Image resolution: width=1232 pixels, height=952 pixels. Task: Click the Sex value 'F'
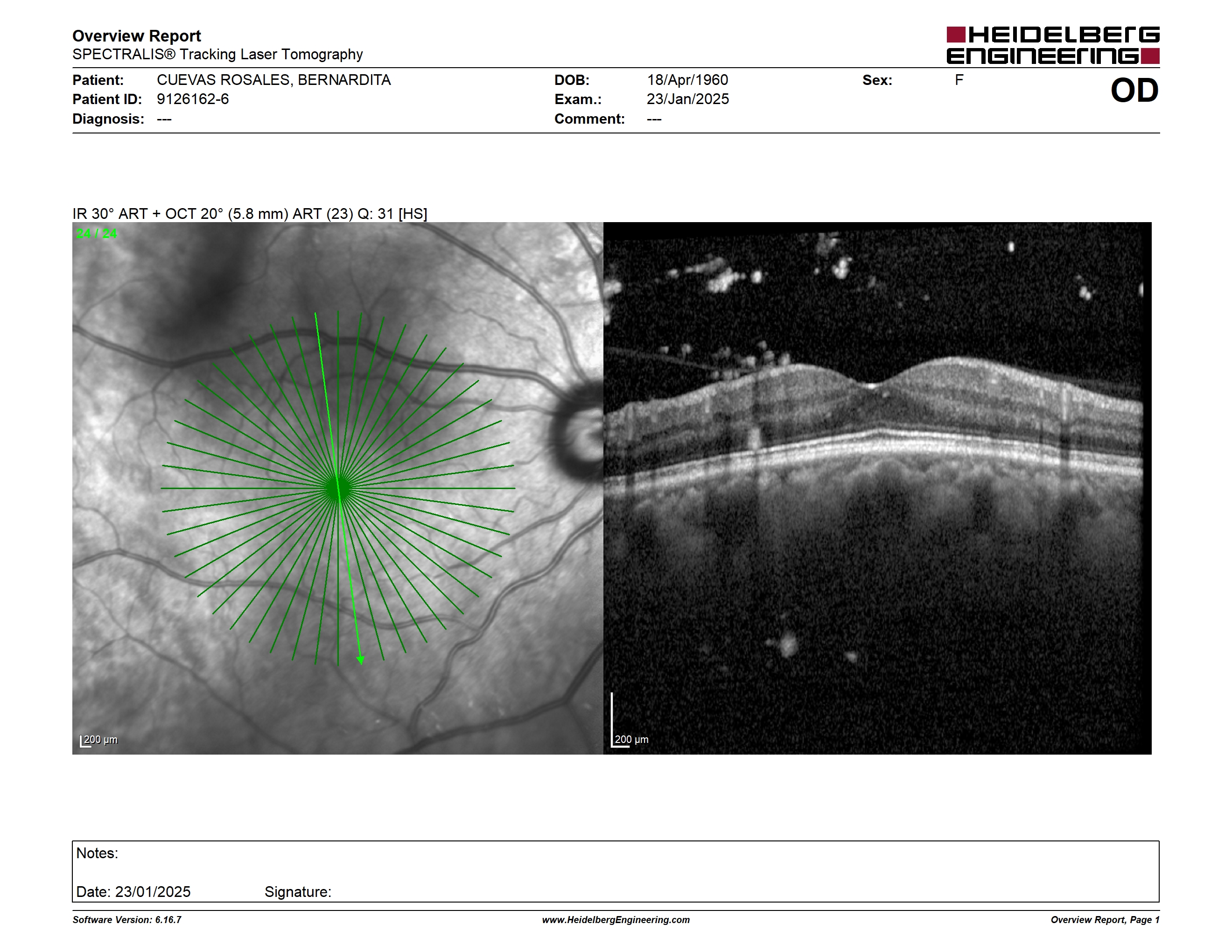959,80
